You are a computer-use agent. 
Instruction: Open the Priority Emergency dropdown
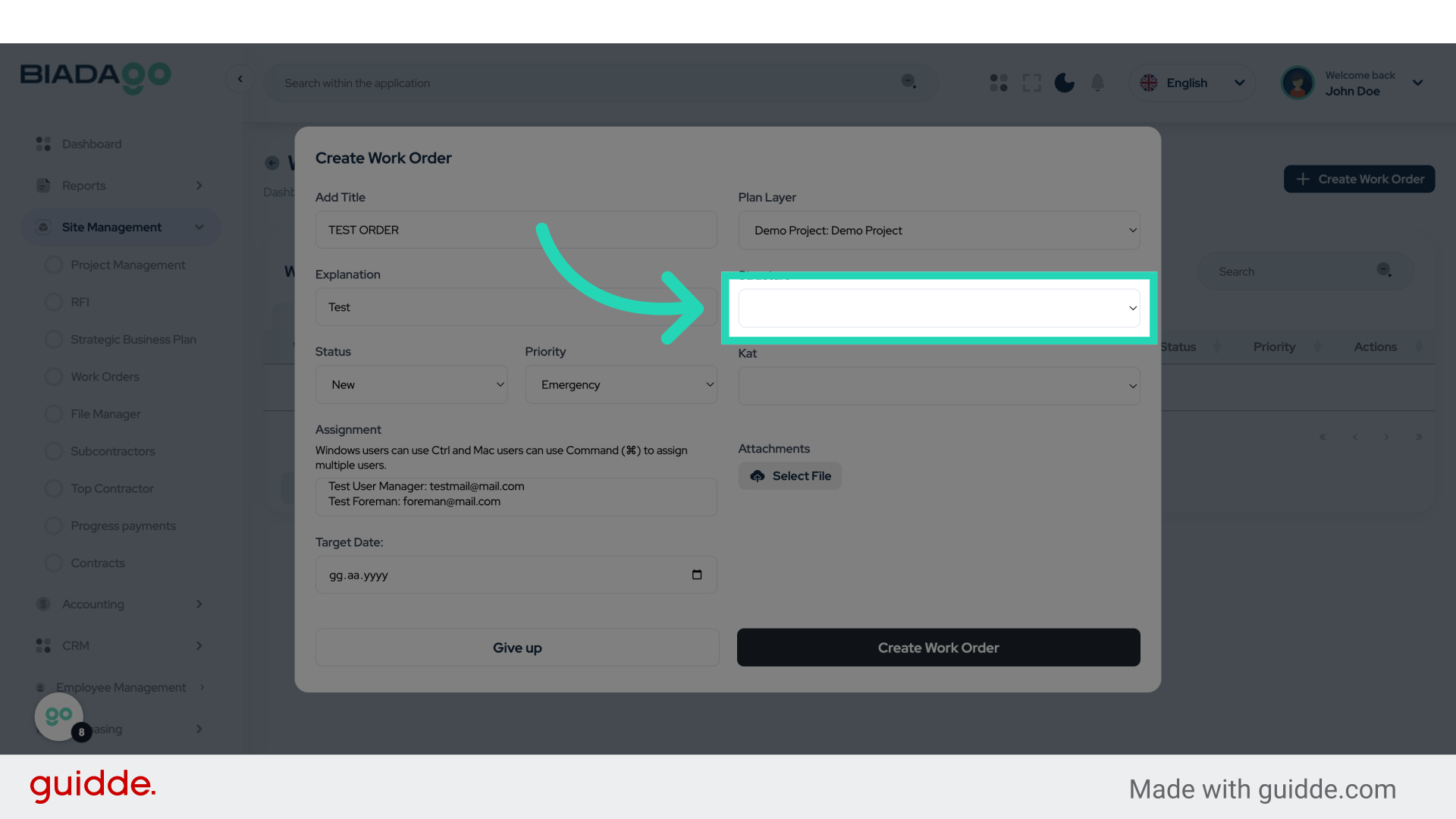tap(621, 385)
